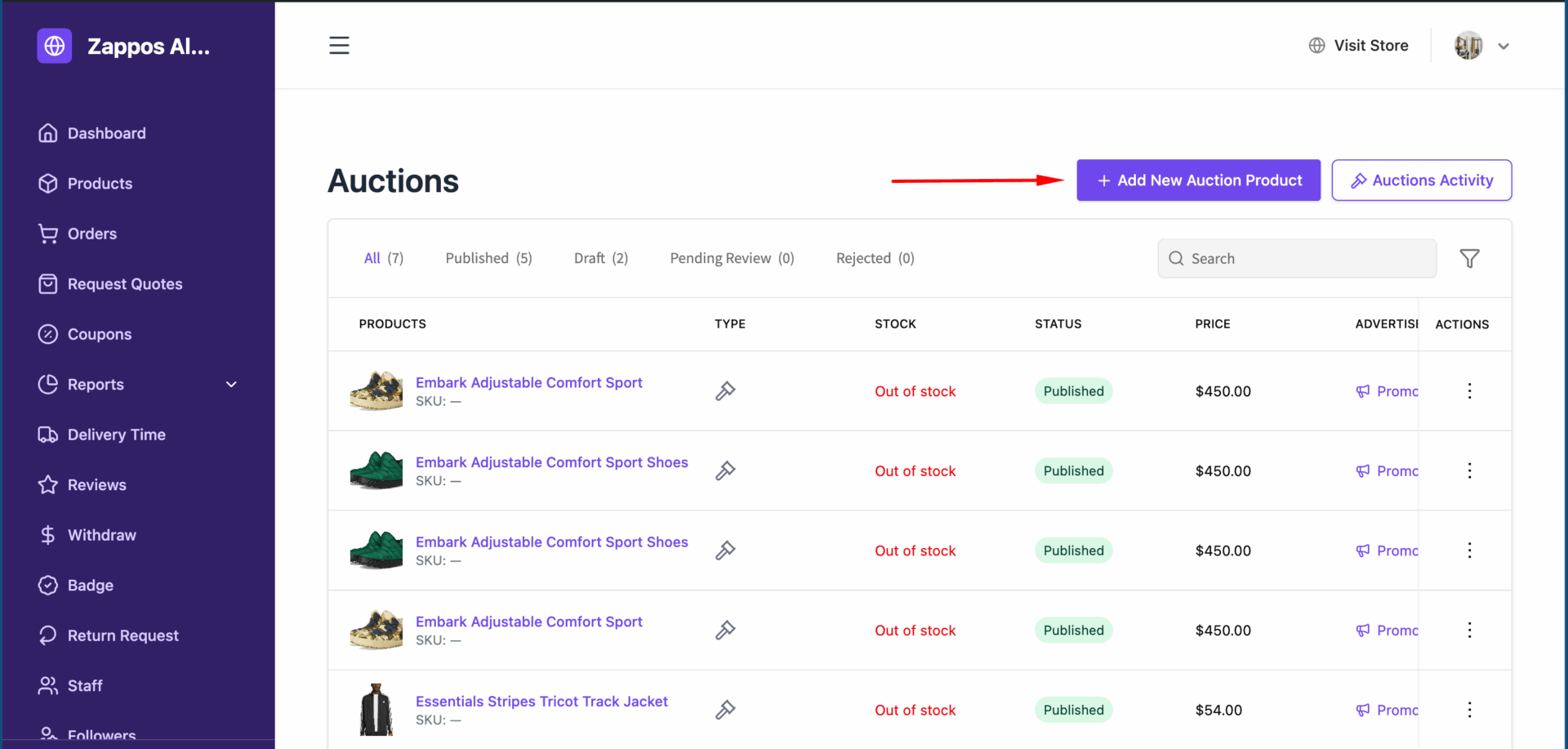Select the All (7) tab
1568x749 pixels.
coord(384,258)
